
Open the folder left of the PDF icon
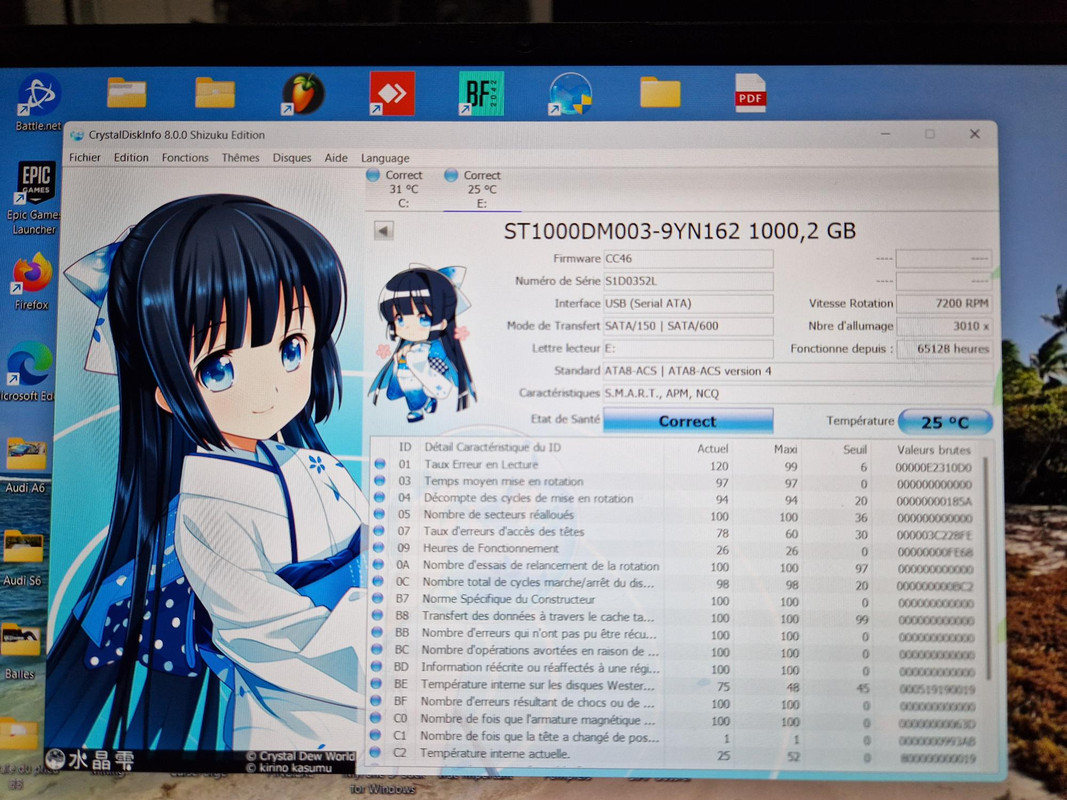[x=660, y=93]
